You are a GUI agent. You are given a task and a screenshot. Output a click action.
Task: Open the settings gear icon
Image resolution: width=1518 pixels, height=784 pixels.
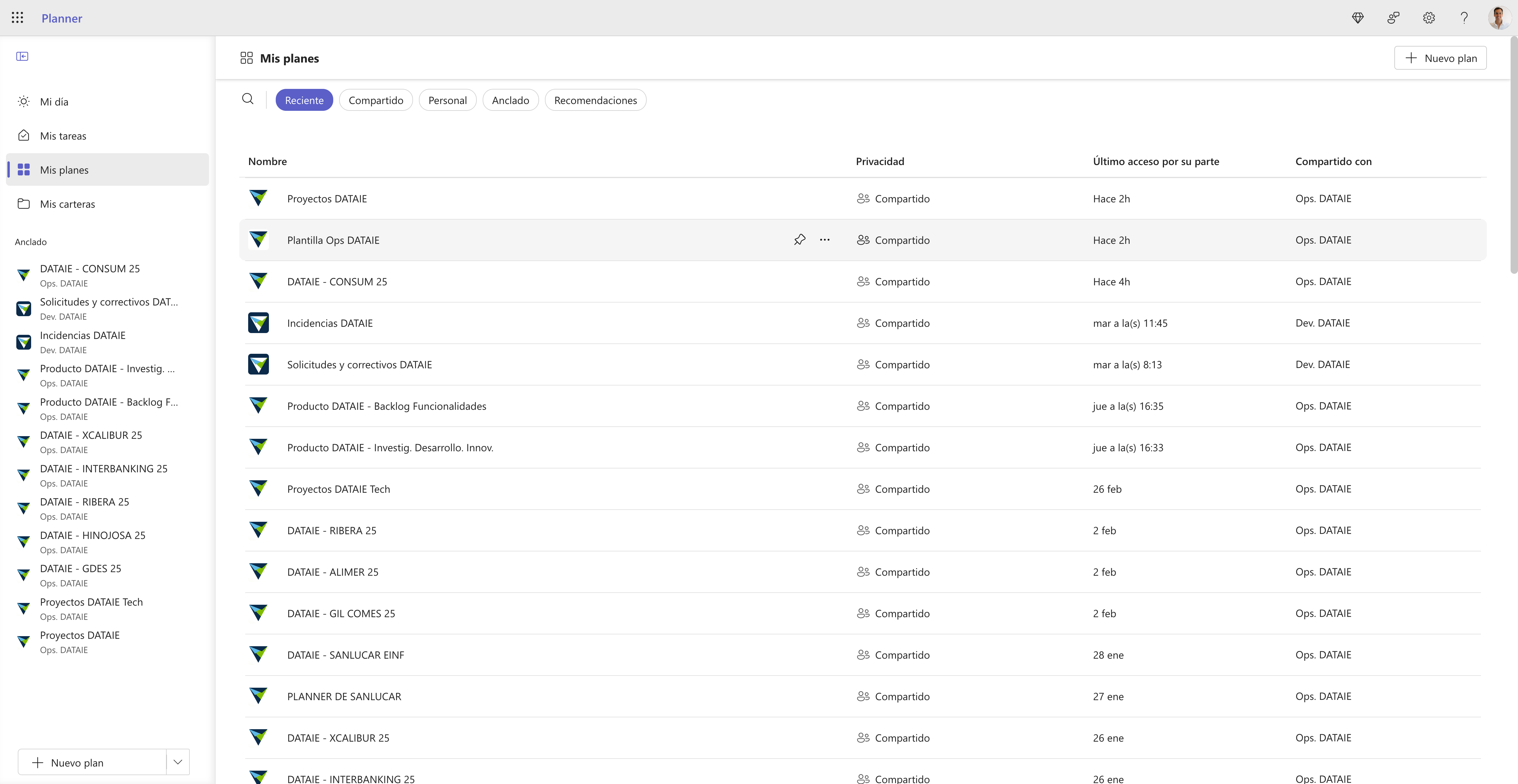pos(1428,18)
